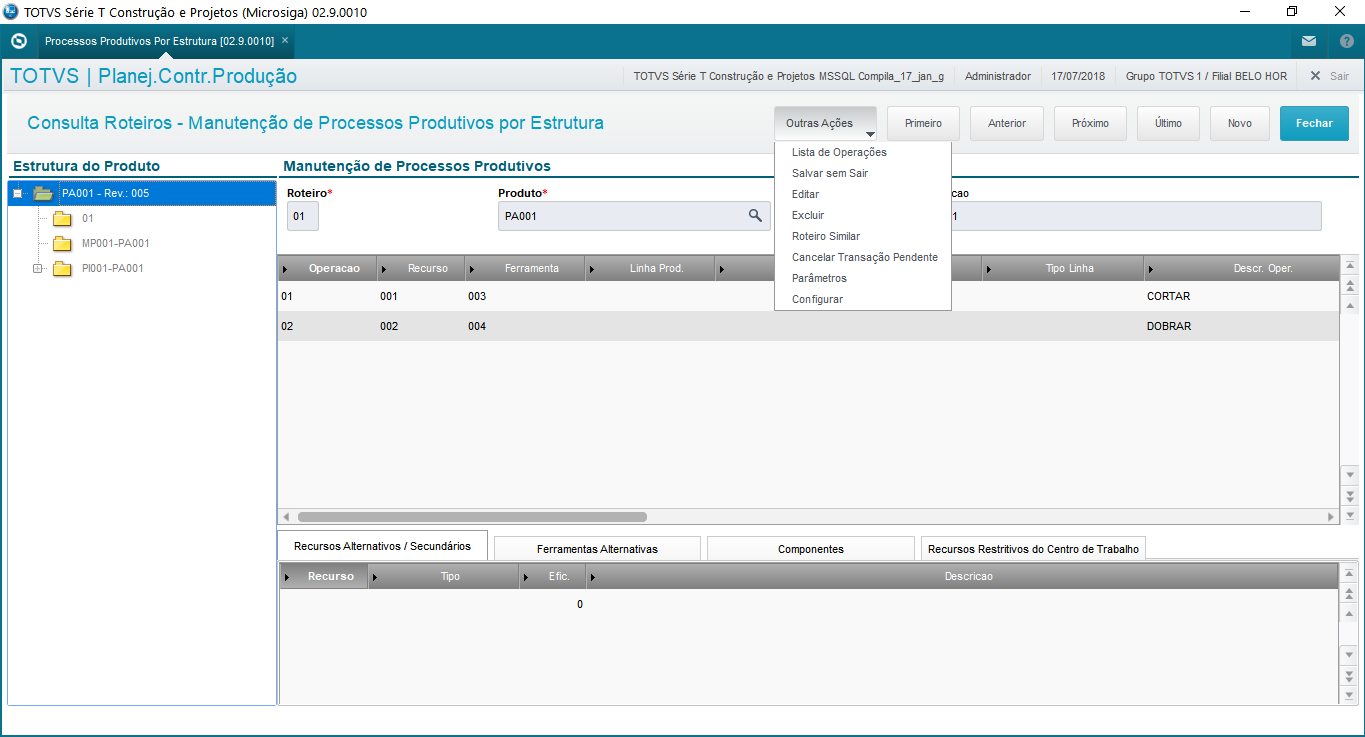Viewport: 1365px width, 737px height.
Task: Jump to first row in operations grid scrollbar
Action: 1350,266
